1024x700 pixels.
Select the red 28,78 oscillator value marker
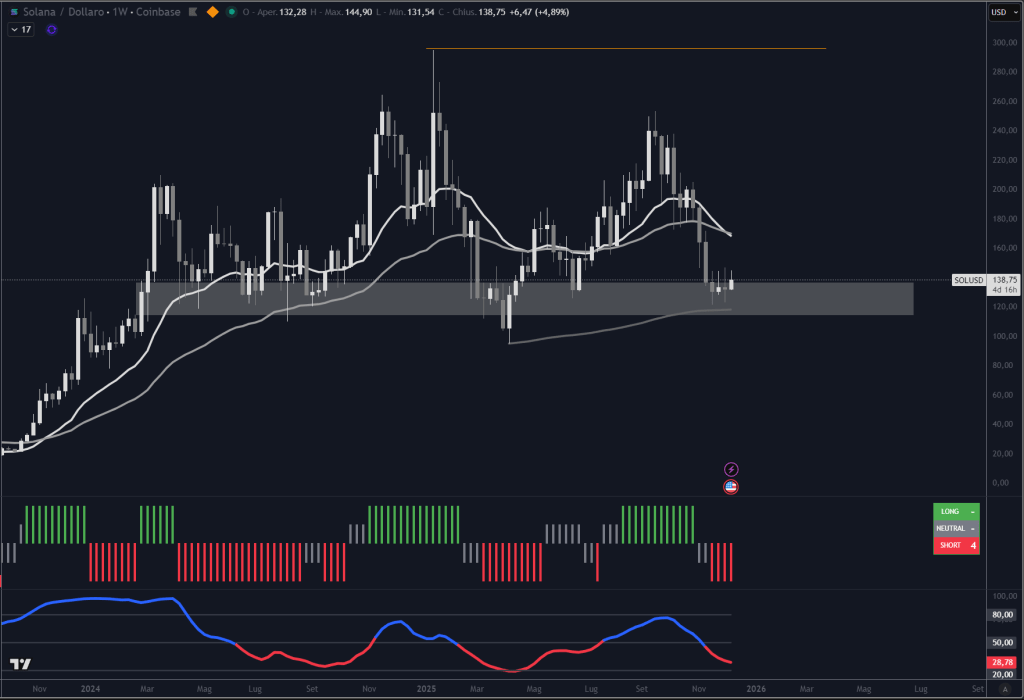(x=1001, y=662)
